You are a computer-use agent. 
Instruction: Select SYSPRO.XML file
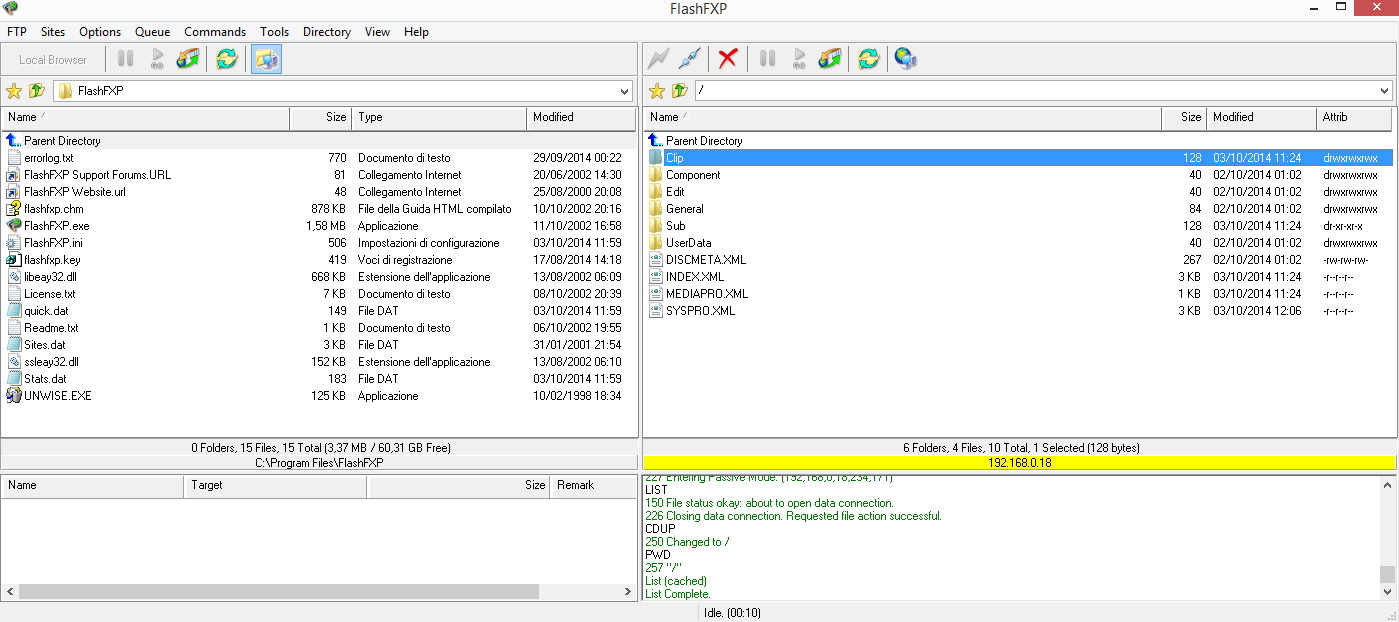[701, 311]
